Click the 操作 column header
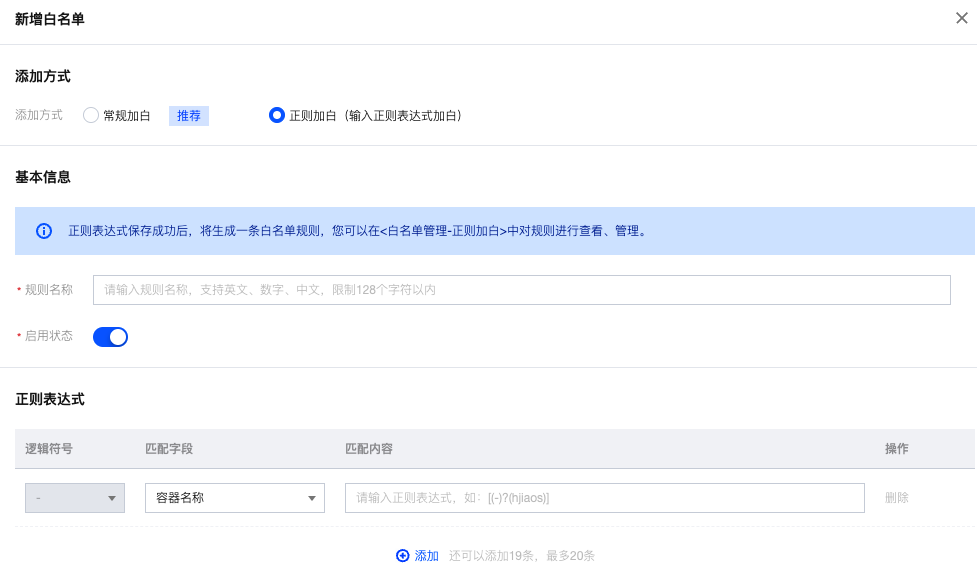 [896, 449]
